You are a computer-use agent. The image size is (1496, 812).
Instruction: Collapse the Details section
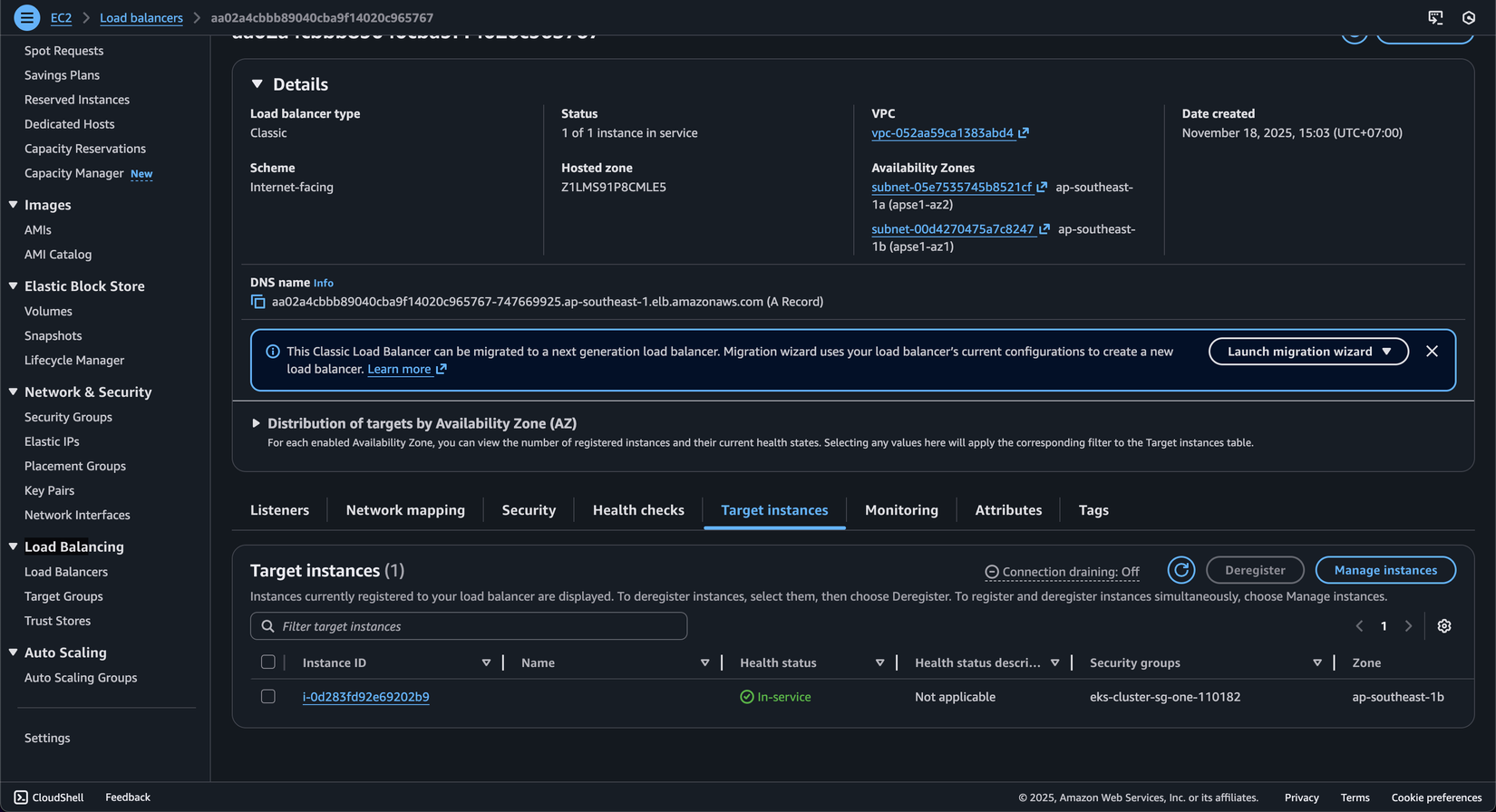[x=257, y=84]
